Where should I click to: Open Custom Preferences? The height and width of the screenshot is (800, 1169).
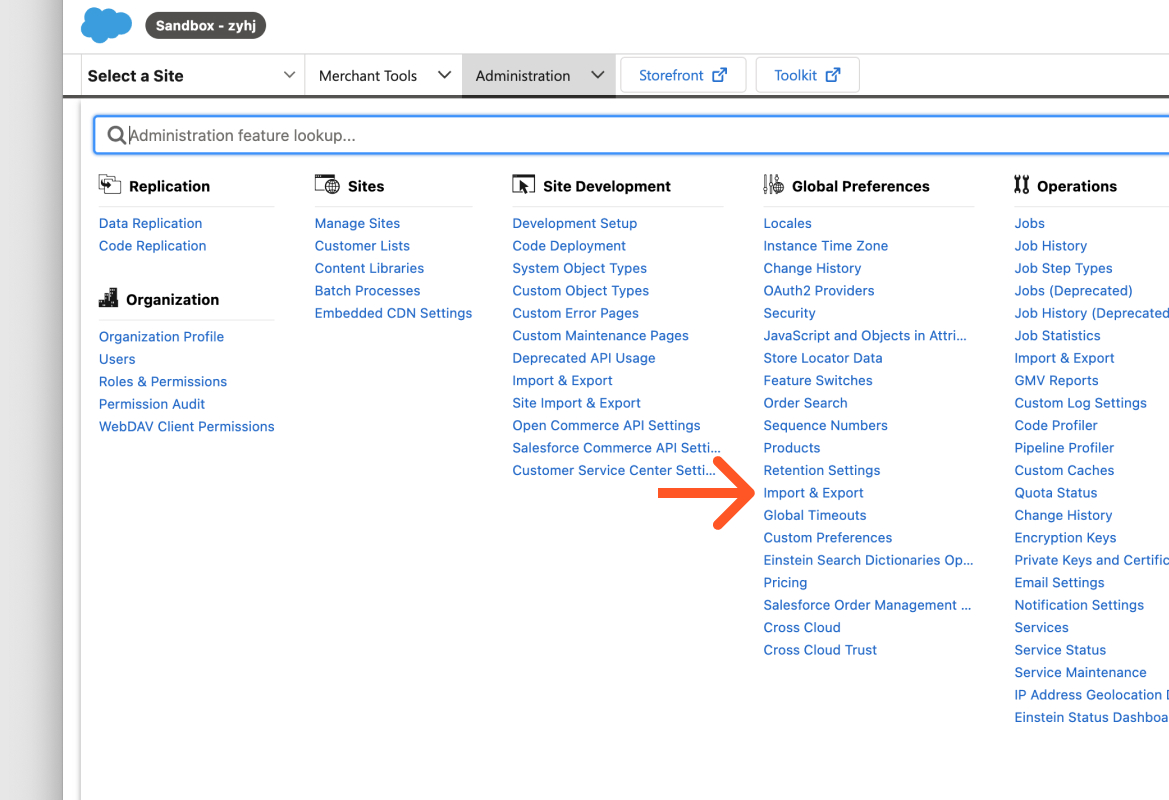tap(828, 537)
